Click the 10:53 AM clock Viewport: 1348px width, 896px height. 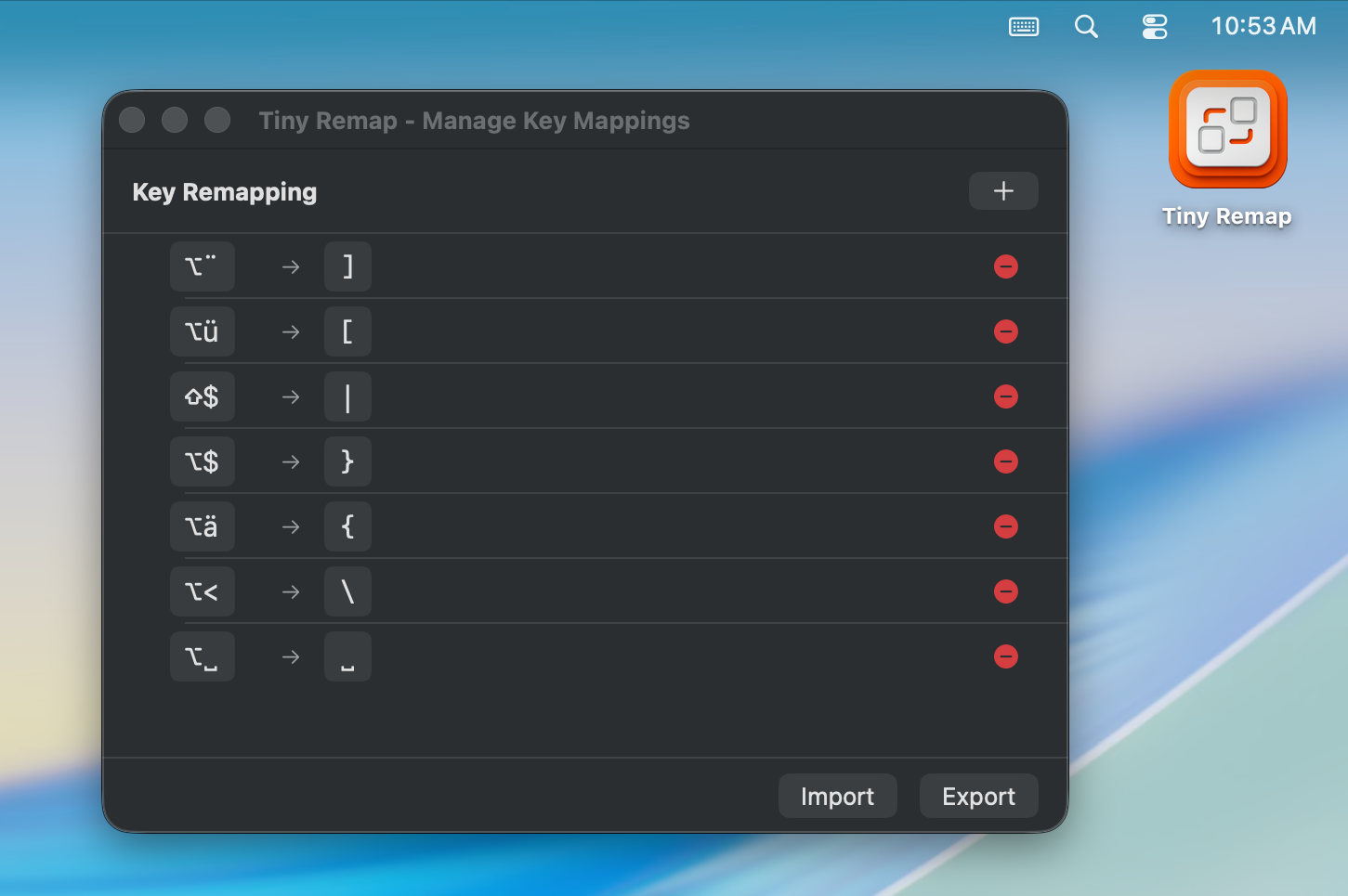[1263, 26]
